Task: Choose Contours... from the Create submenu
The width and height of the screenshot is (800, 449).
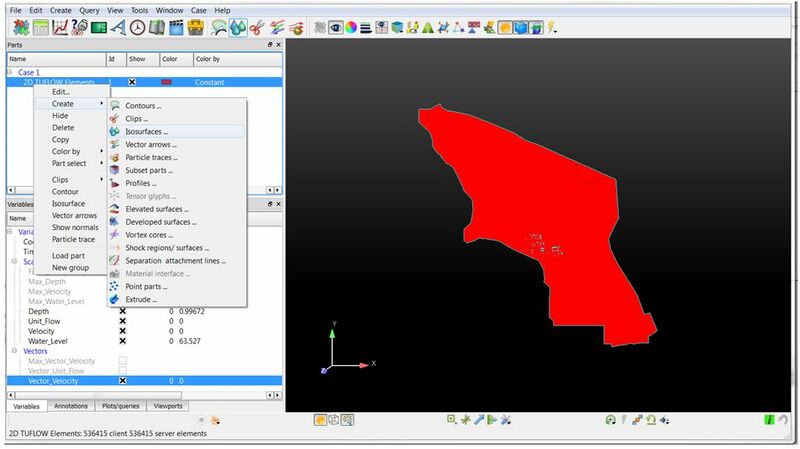Action: point(143,105)
